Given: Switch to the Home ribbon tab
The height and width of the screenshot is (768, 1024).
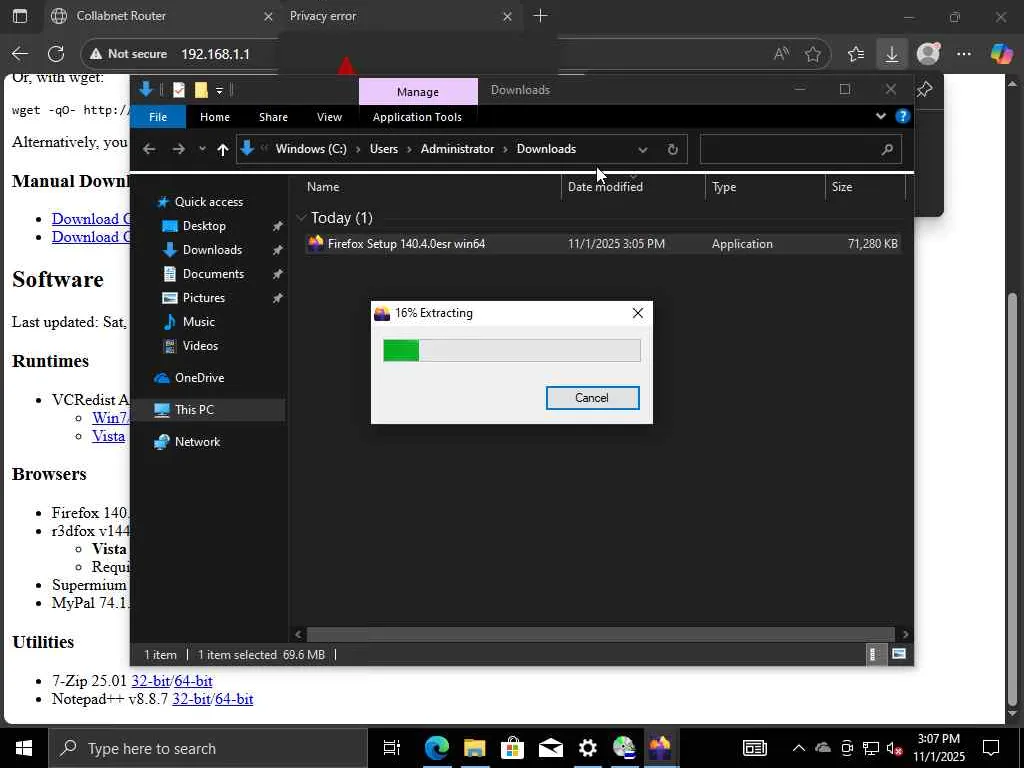Looking at the screenshot, I should 214,117.
